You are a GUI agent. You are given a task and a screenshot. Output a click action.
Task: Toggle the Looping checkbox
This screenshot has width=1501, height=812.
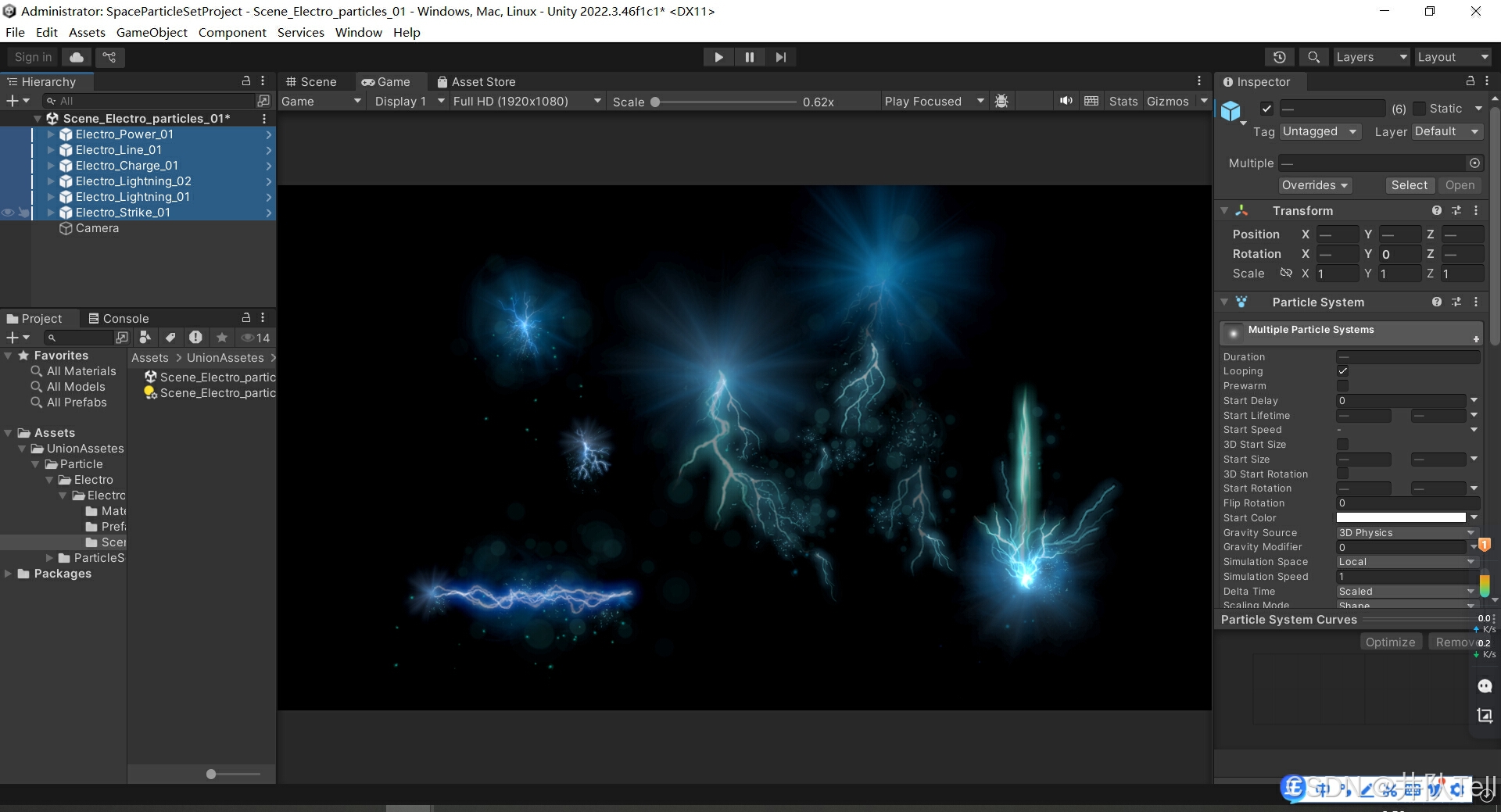click(x=1342, y=371)
